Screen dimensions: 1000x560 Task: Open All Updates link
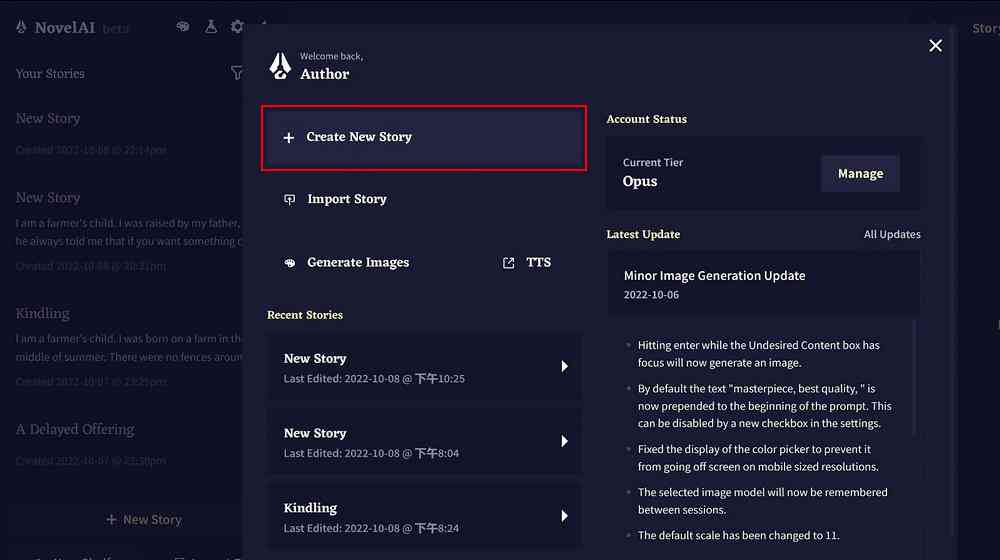pyautogui.click(x=892, y=234)
